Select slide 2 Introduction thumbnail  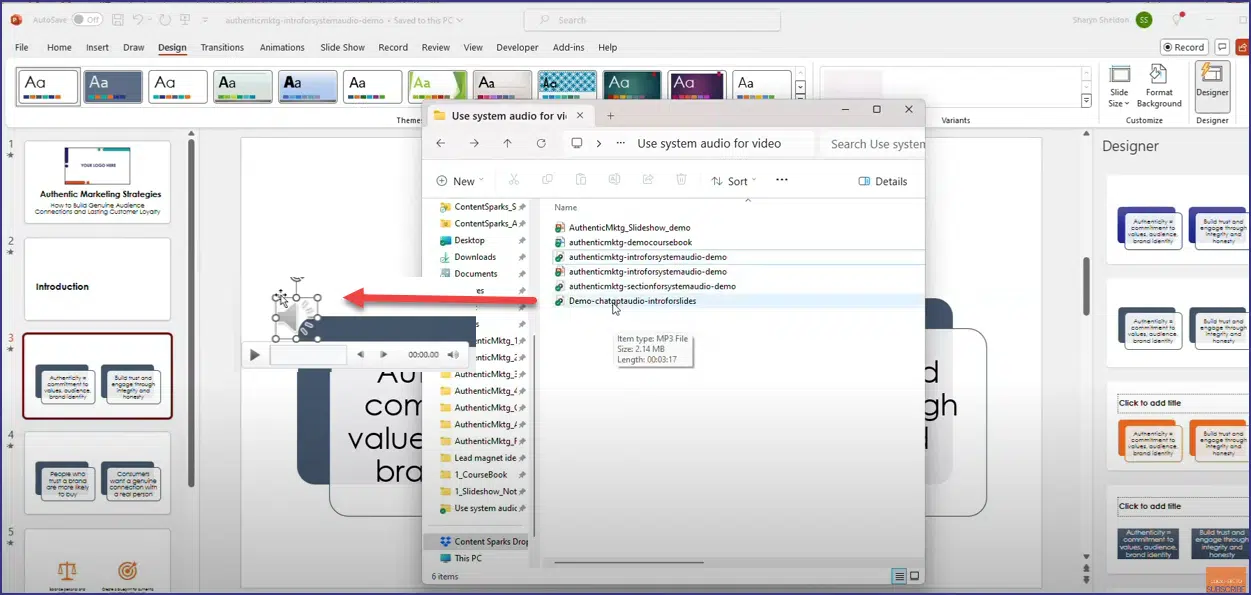click(x=97, y=278)
